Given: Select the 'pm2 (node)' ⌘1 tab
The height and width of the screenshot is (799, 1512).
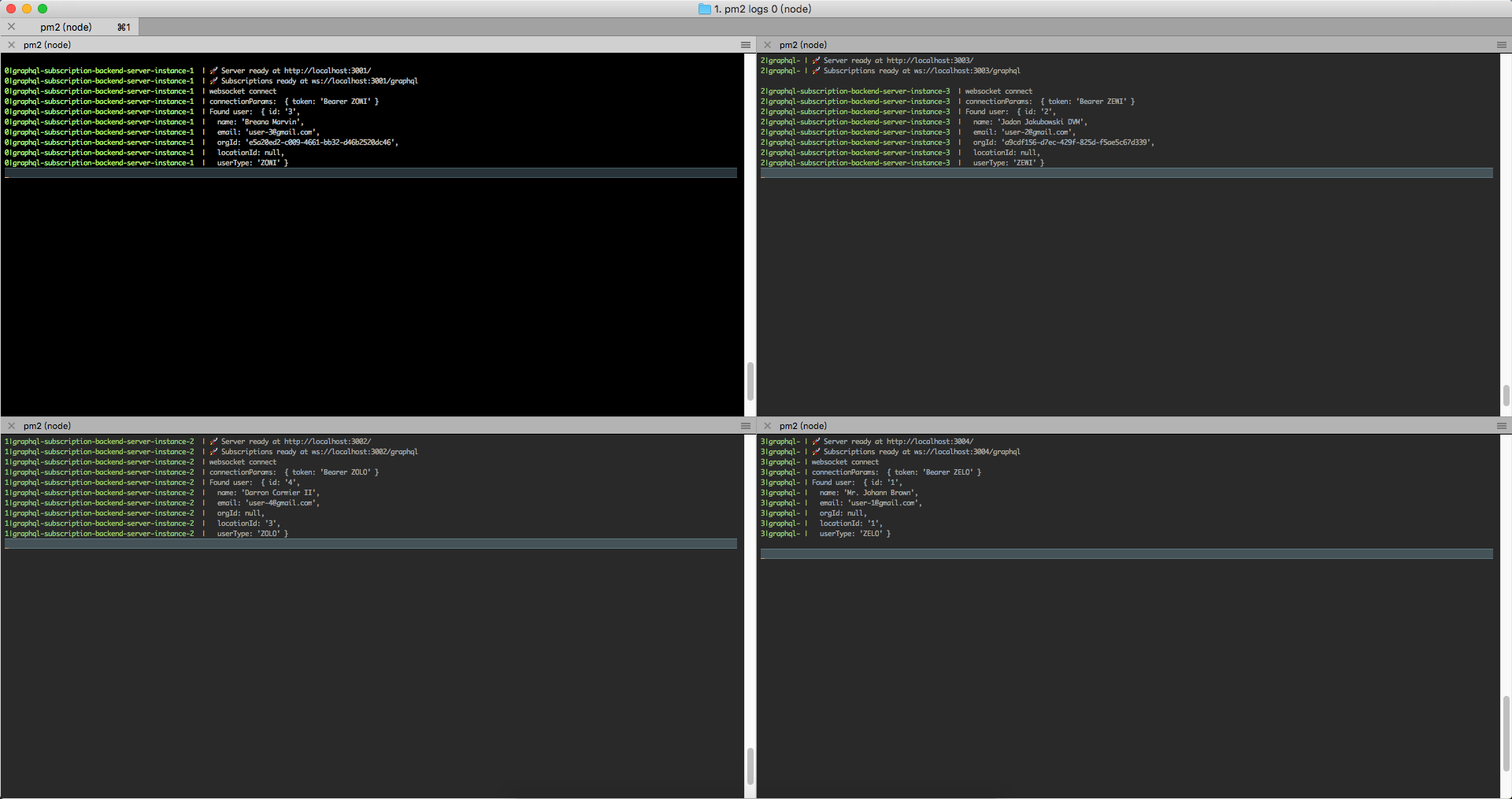Looking at the screenshot, I should [71, 27].
